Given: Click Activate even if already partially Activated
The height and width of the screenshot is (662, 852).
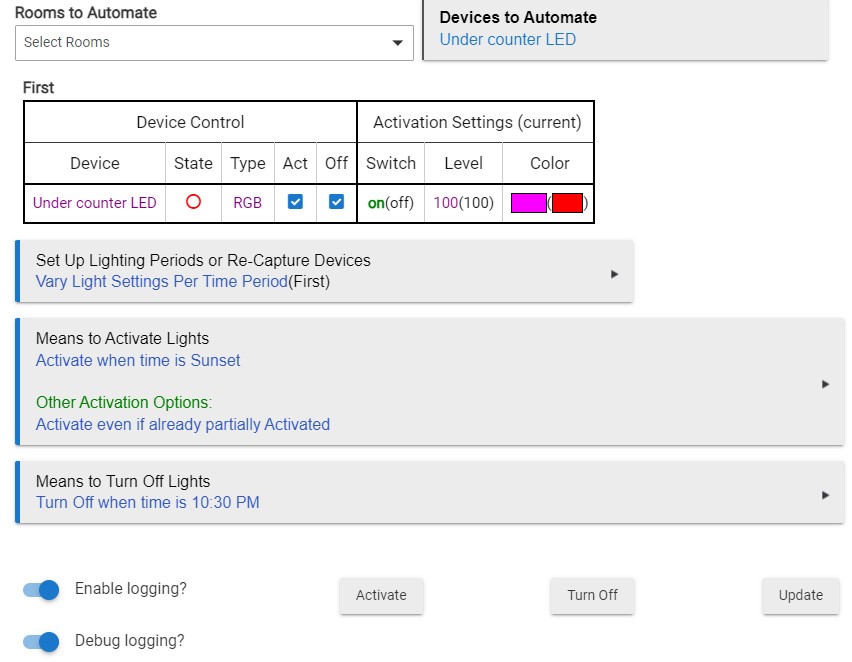Looking at the screenshot, I should 183,424.
